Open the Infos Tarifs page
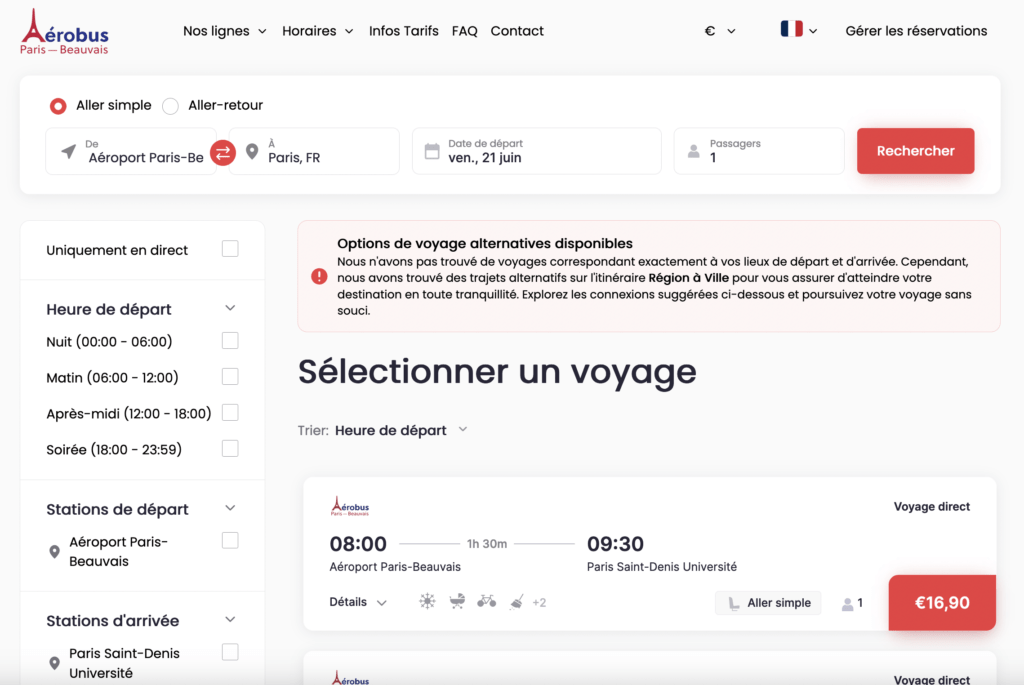This screenshot has width=1024, height=685. tap(404, 31)
